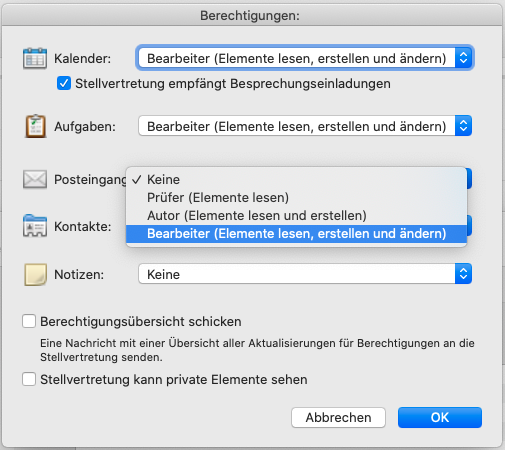Click the Aufgaben clipboard icon
Viewport: 505px width, 450px height.
tap(35, 126)
